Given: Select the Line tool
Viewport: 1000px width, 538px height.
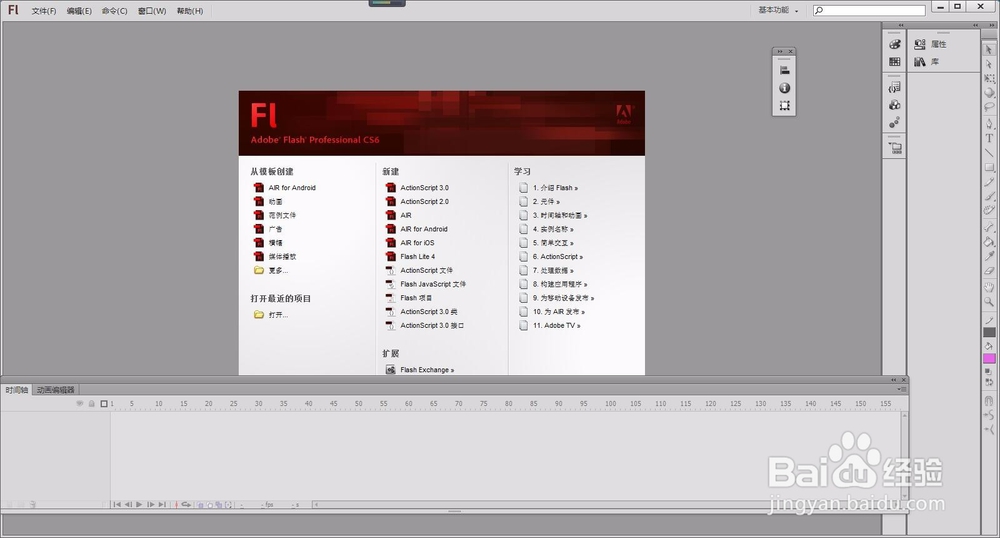Looking at the screenshot, I should 989,152.
